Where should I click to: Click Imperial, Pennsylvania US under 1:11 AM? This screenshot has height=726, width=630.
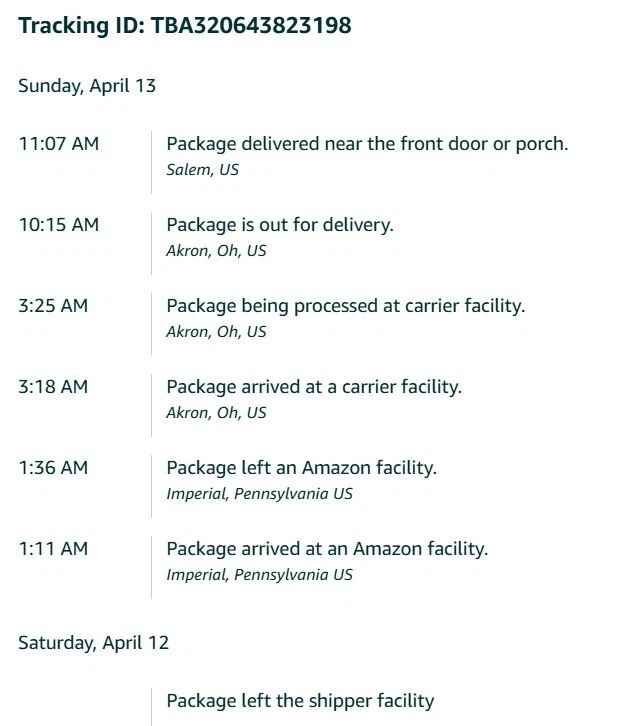click(x=259, y=575)
